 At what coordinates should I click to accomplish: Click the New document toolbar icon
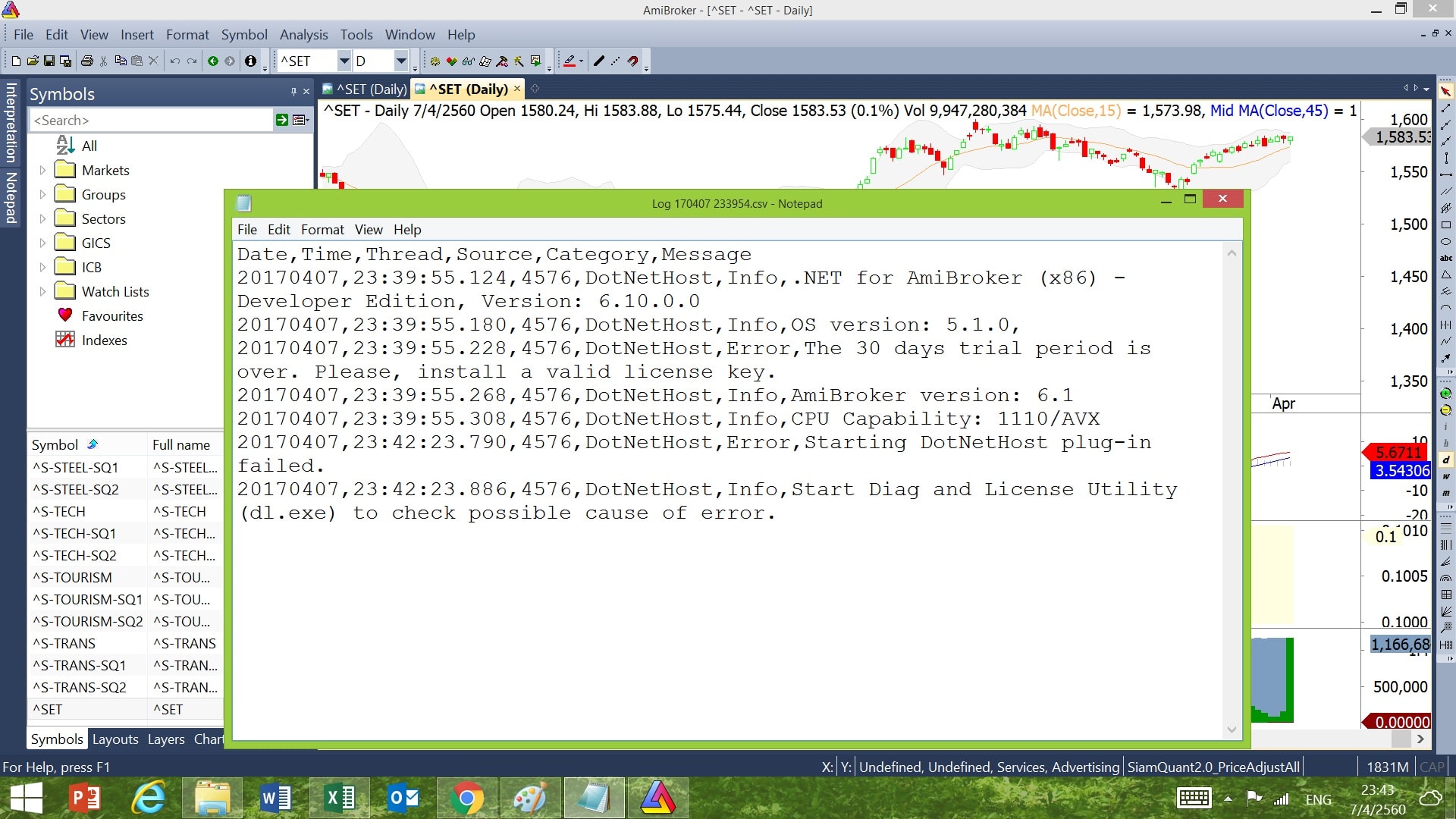click(x=16, y=61)
